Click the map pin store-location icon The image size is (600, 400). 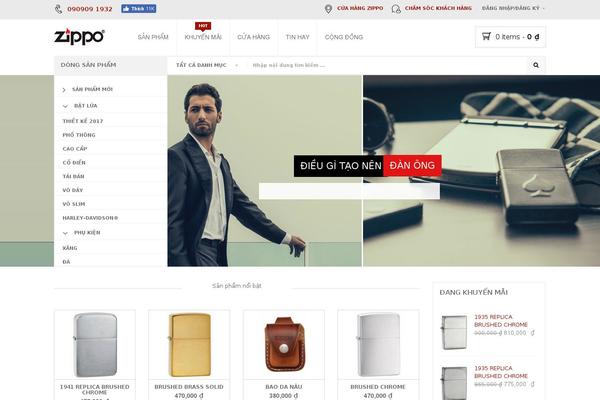pyautogui.click(x=328, y=9)
